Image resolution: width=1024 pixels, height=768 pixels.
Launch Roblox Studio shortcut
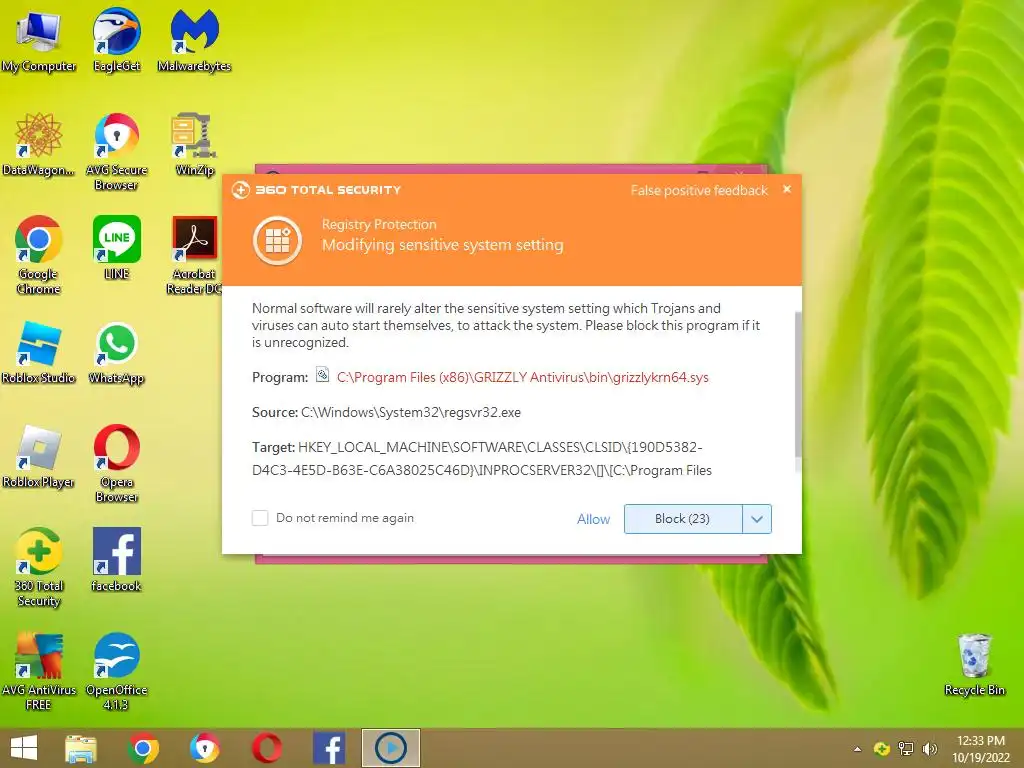coord(39,353)
